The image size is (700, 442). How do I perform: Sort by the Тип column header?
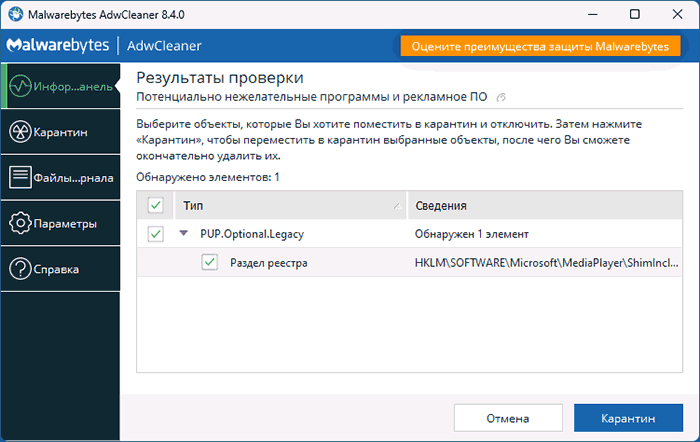(x=291, y=205)
